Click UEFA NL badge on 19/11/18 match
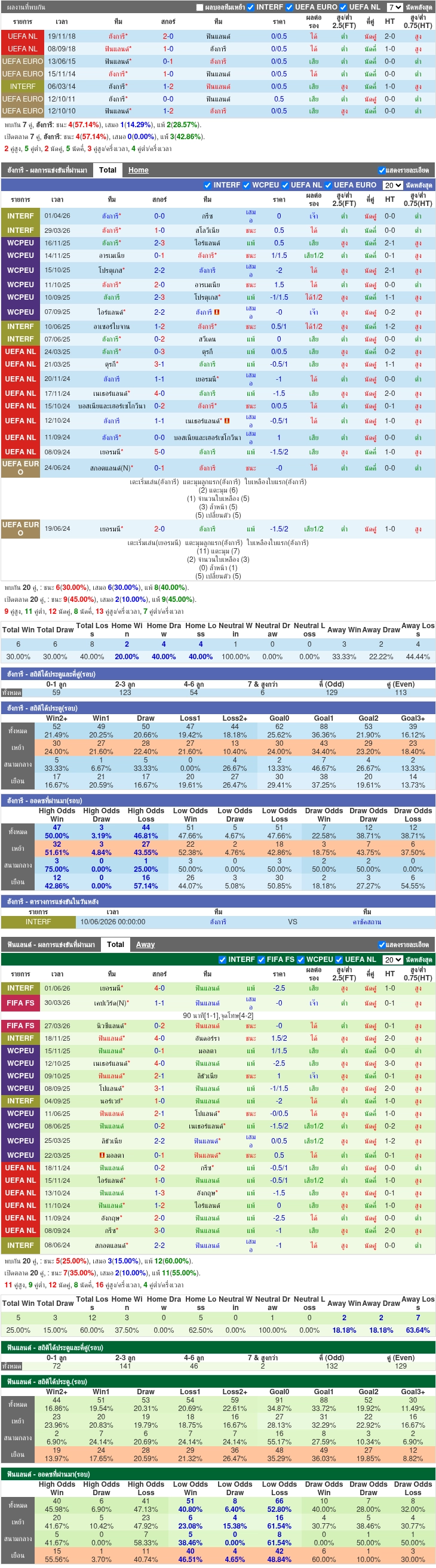 pyautogui.click(x=23, y=36)
